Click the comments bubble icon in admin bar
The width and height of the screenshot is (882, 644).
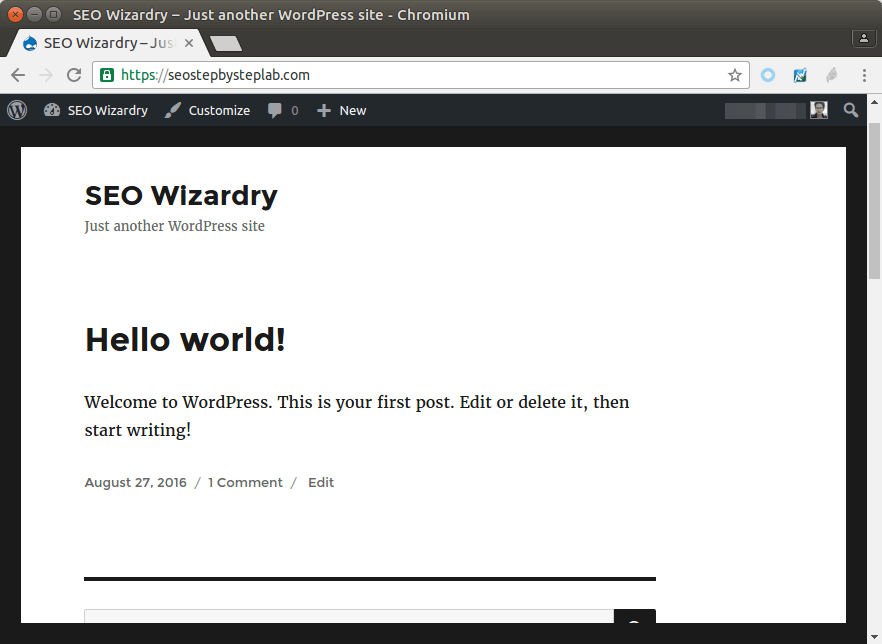(275, 110)
